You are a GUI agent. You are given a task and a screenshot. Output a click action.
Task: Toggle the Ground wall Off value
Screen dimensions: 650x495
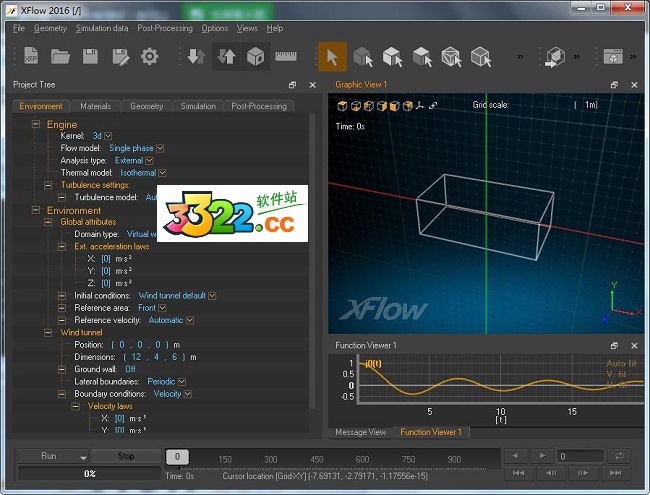pyautogui.click(x=129, y=369)
